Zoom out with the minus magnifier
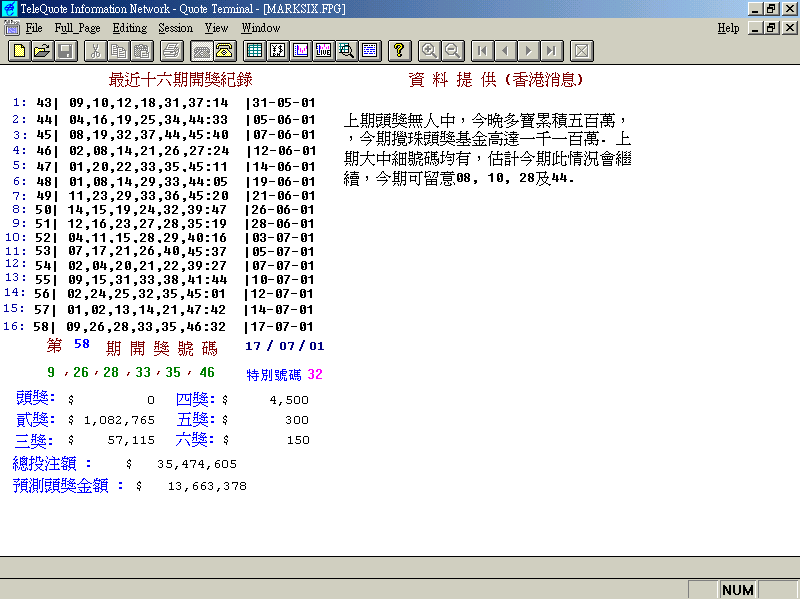The width and height of the screenshot is (800, 600). [x=452, y=51]
